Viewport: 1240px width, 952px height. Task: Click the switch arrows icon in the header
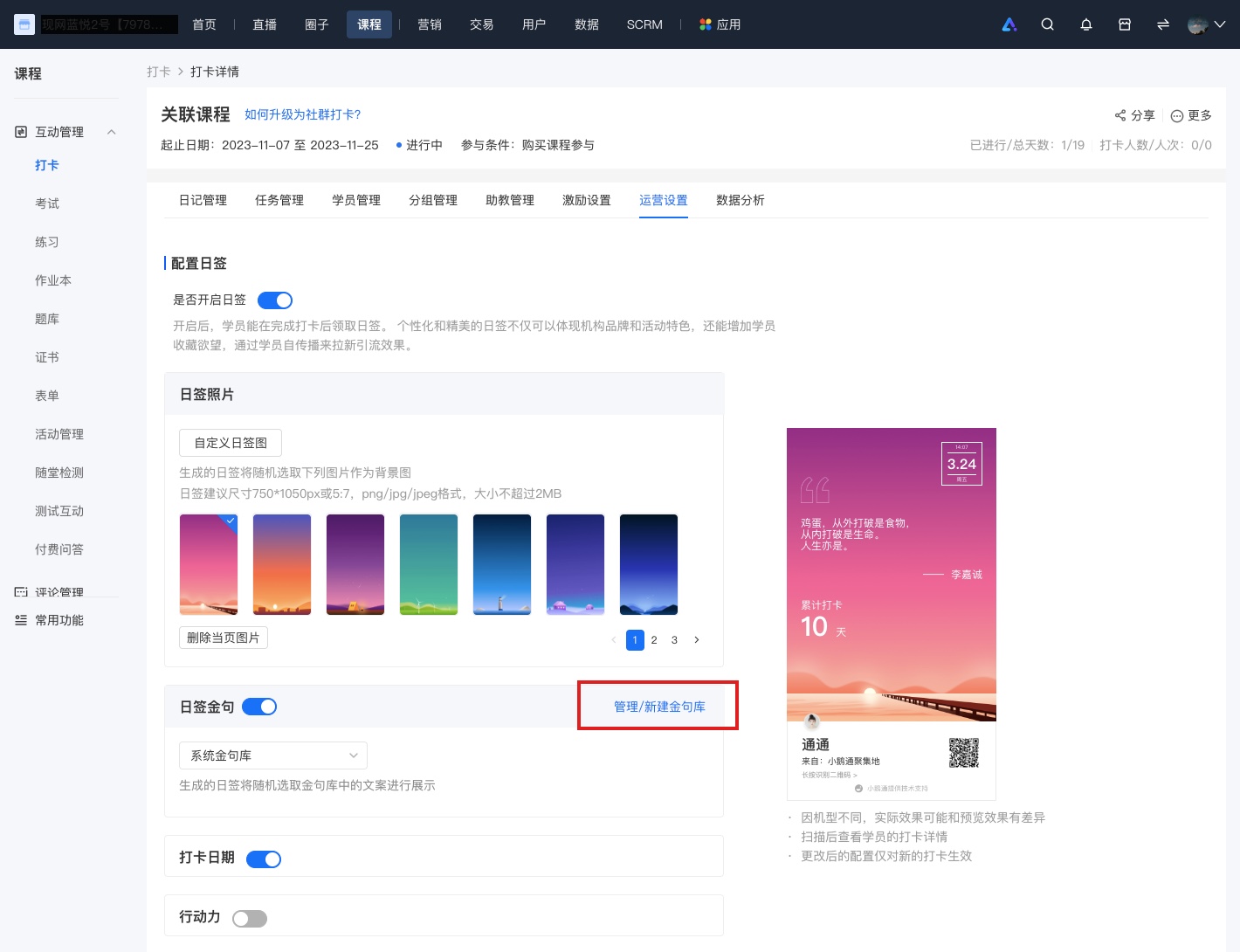pos(1163,24)
